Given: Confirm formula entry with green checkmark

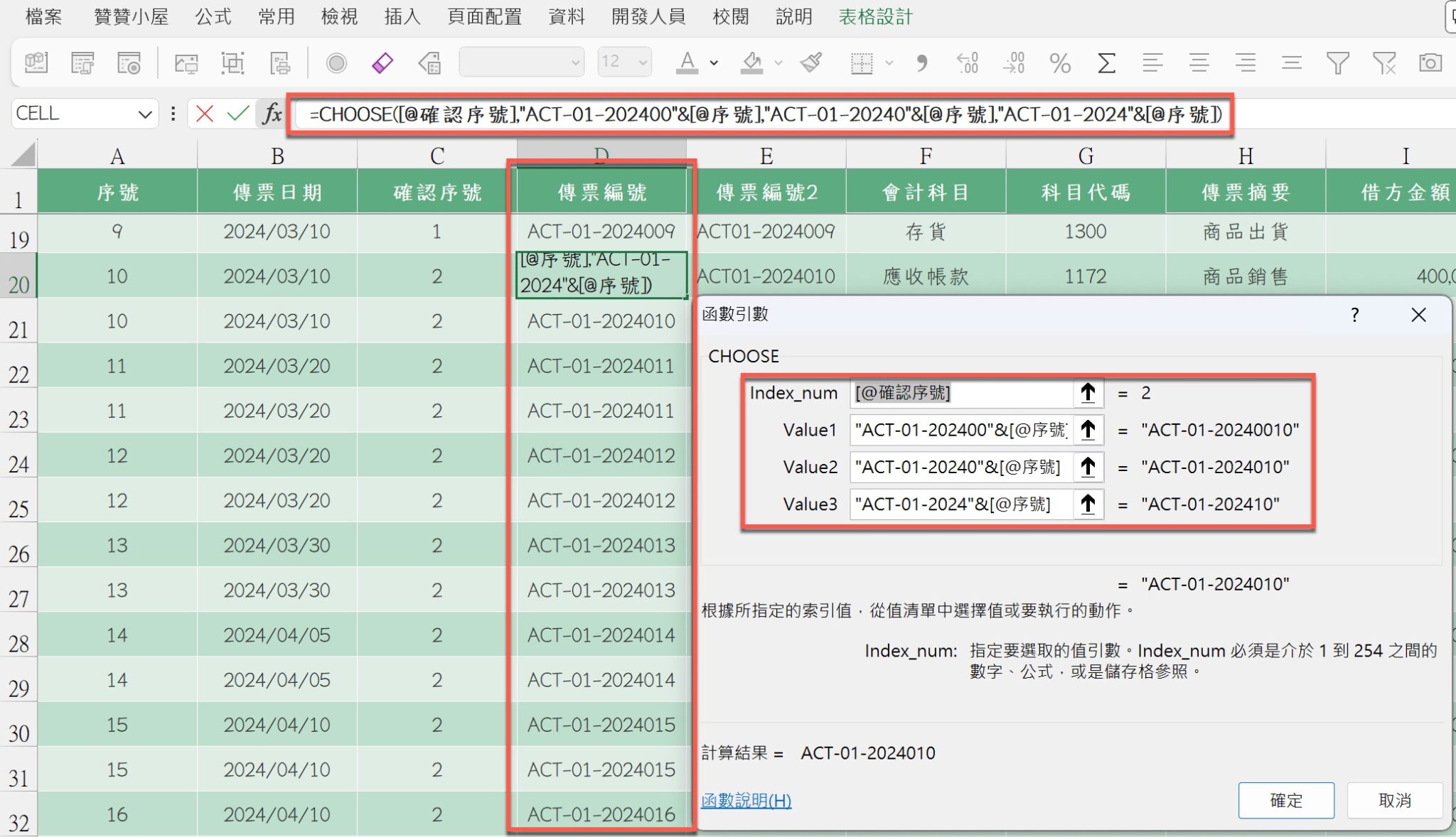Looking at the screenshot, I should tap(238, 114).
